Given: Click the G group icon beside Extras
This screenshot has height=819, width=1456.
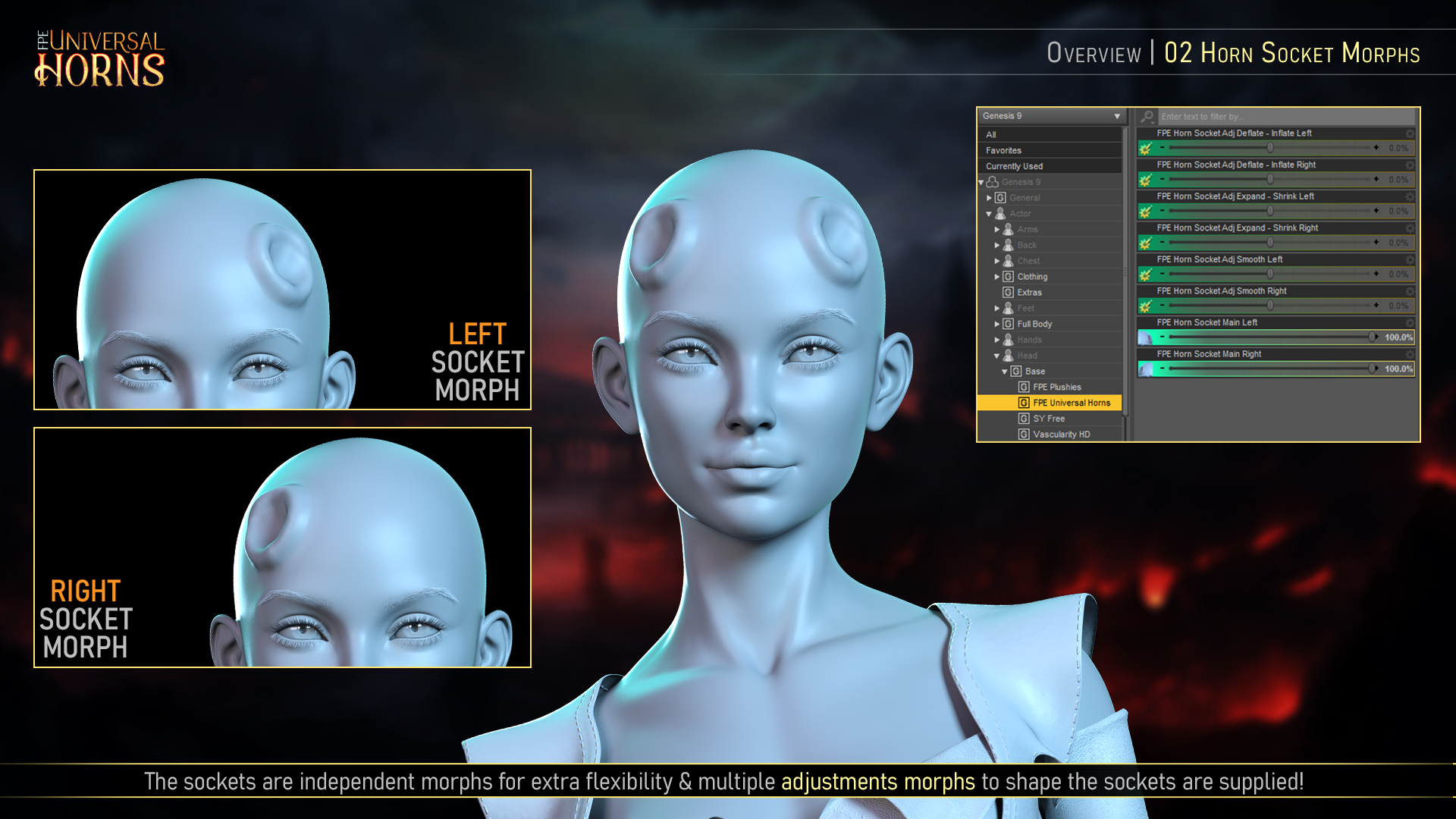Looking at the screenshot, I should pos(1009,292).
